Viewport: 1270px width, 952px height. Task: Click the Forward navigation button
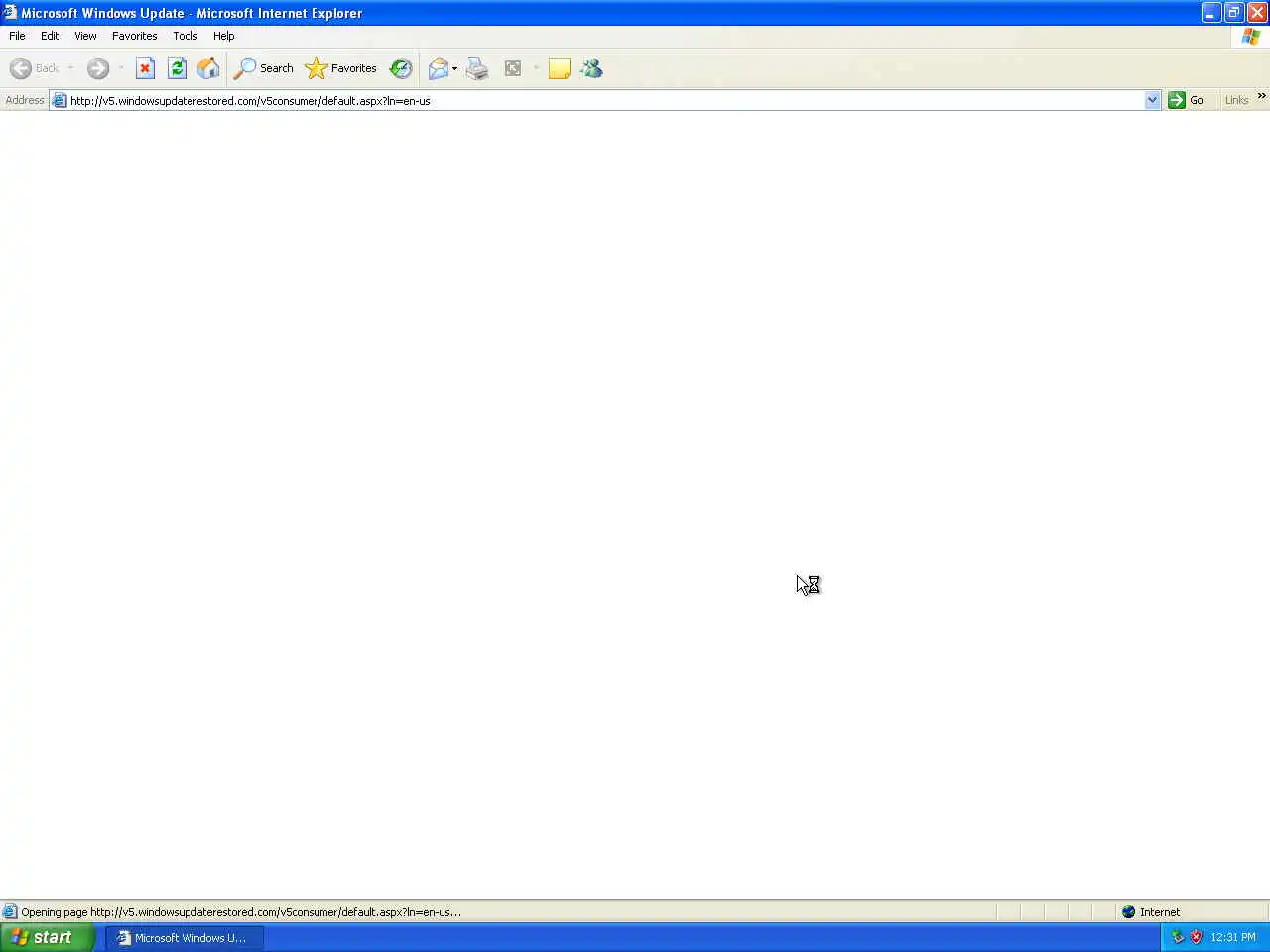98,68
